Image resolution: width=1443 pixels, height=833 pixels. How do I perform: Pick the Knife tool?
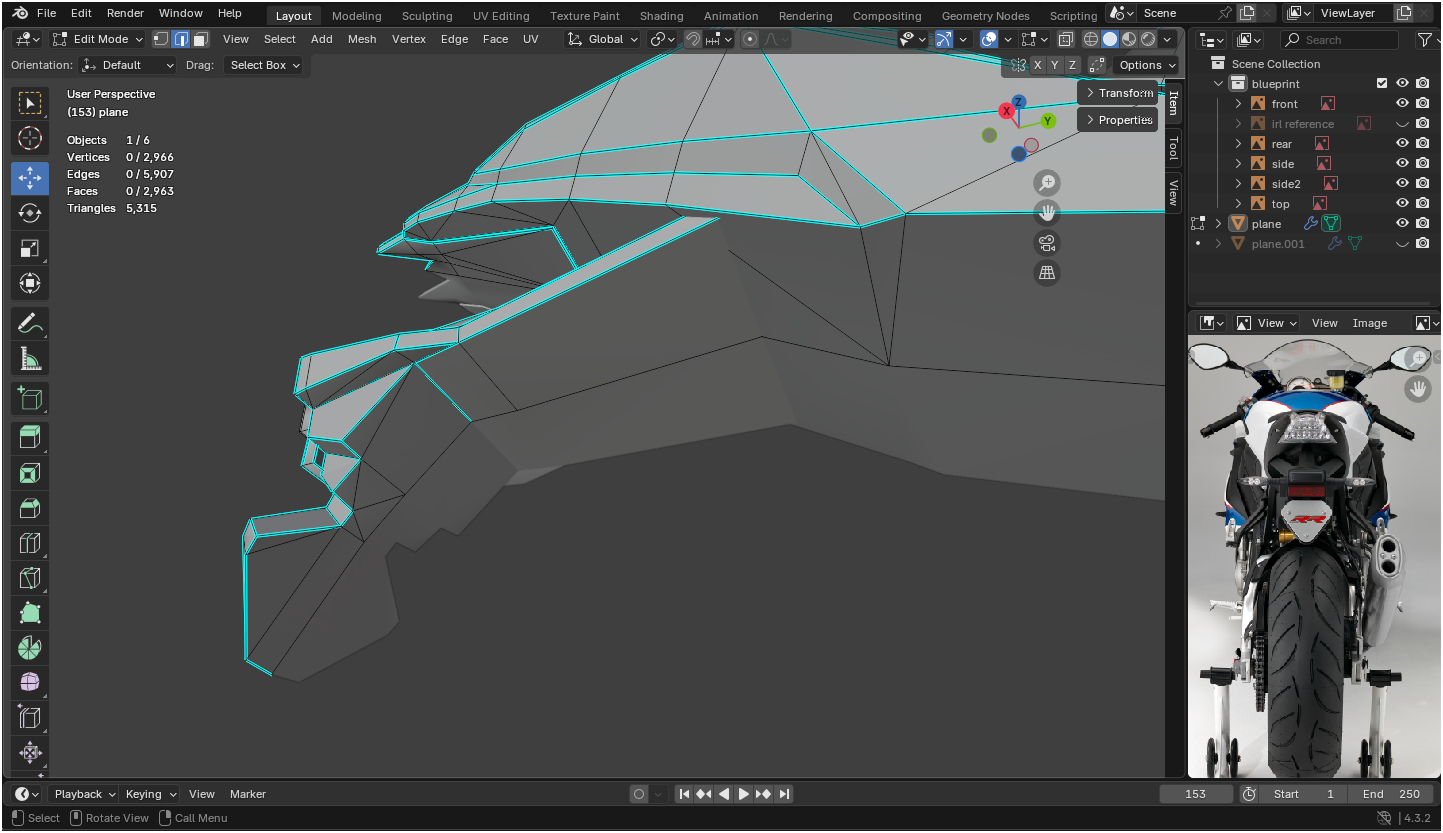click(30, 578)
